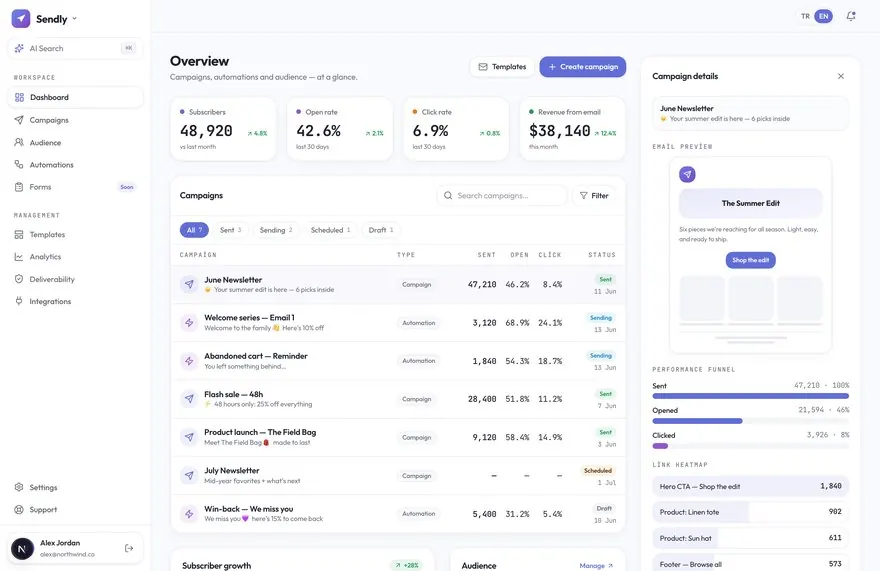The height and width of the screenshot is (571, 880).
Task: Show Draft campaigns tab
Action: click(x=381, y=230)
